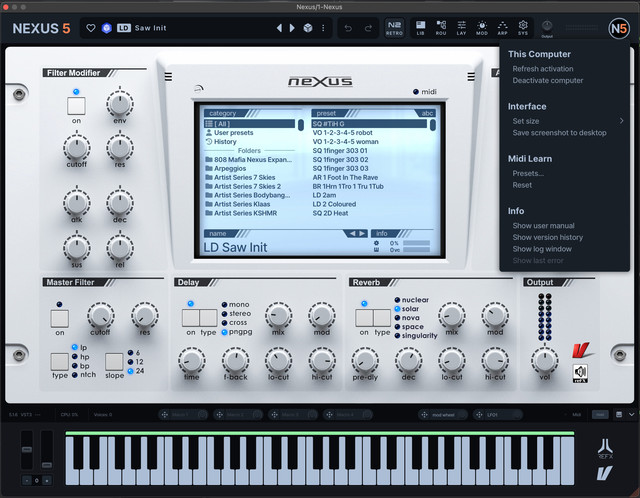Select User presets category
The width and height of the screenshot is (640, 498).
(x=229, y=133)
